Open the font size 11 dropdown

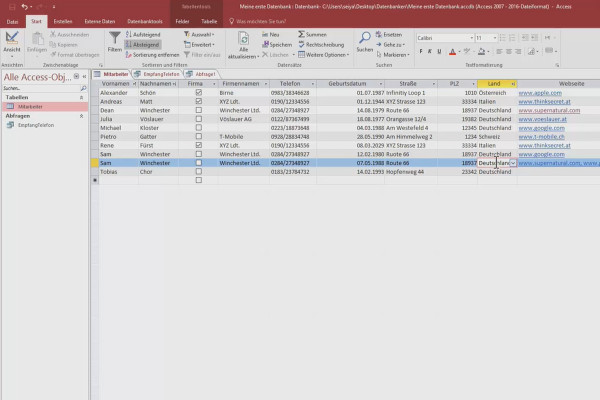pyautogui.click(x=495, y=38)
